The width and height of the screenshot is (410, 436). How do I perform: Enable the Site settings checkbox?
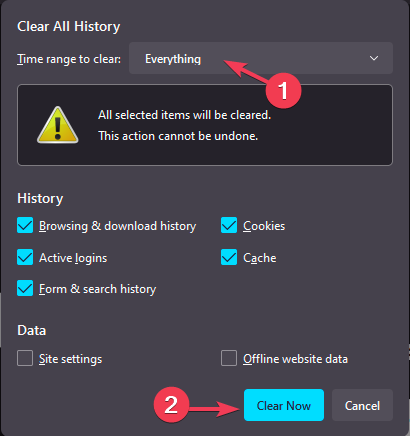[x=25, y=358]
